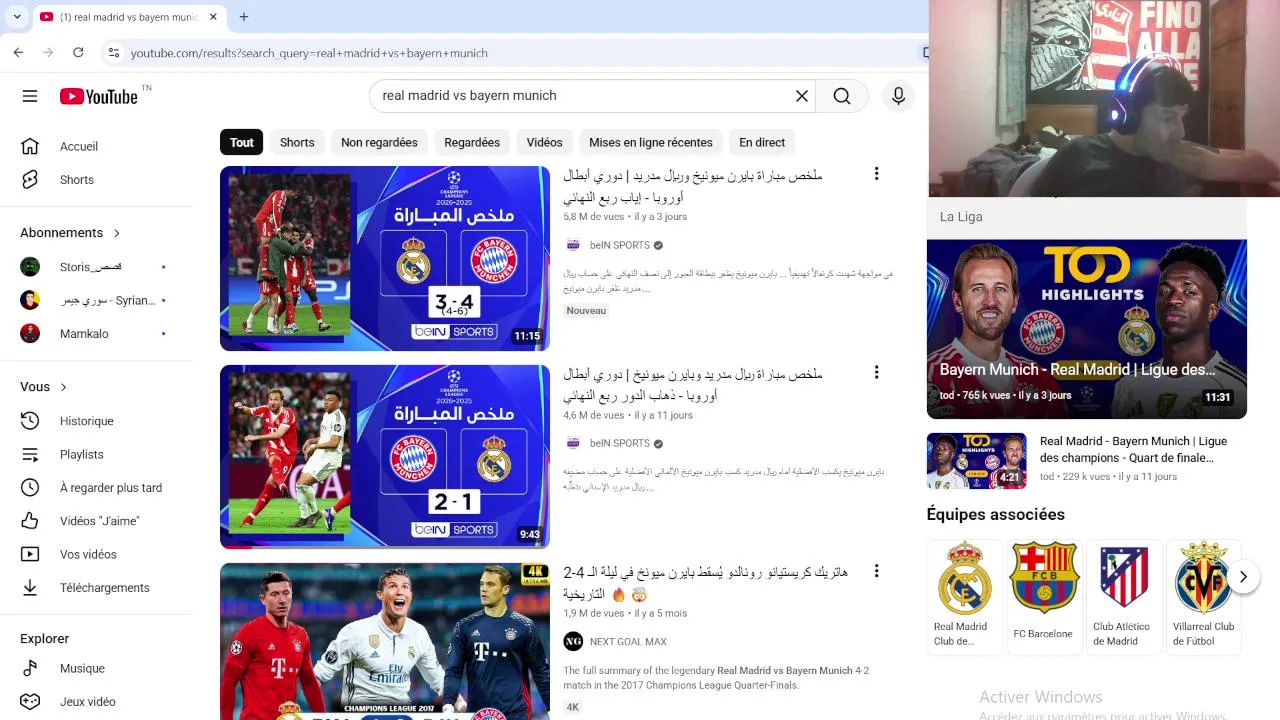
Task: Open the YouTube hamburger guide menu
Action: [x=30, y=96]
